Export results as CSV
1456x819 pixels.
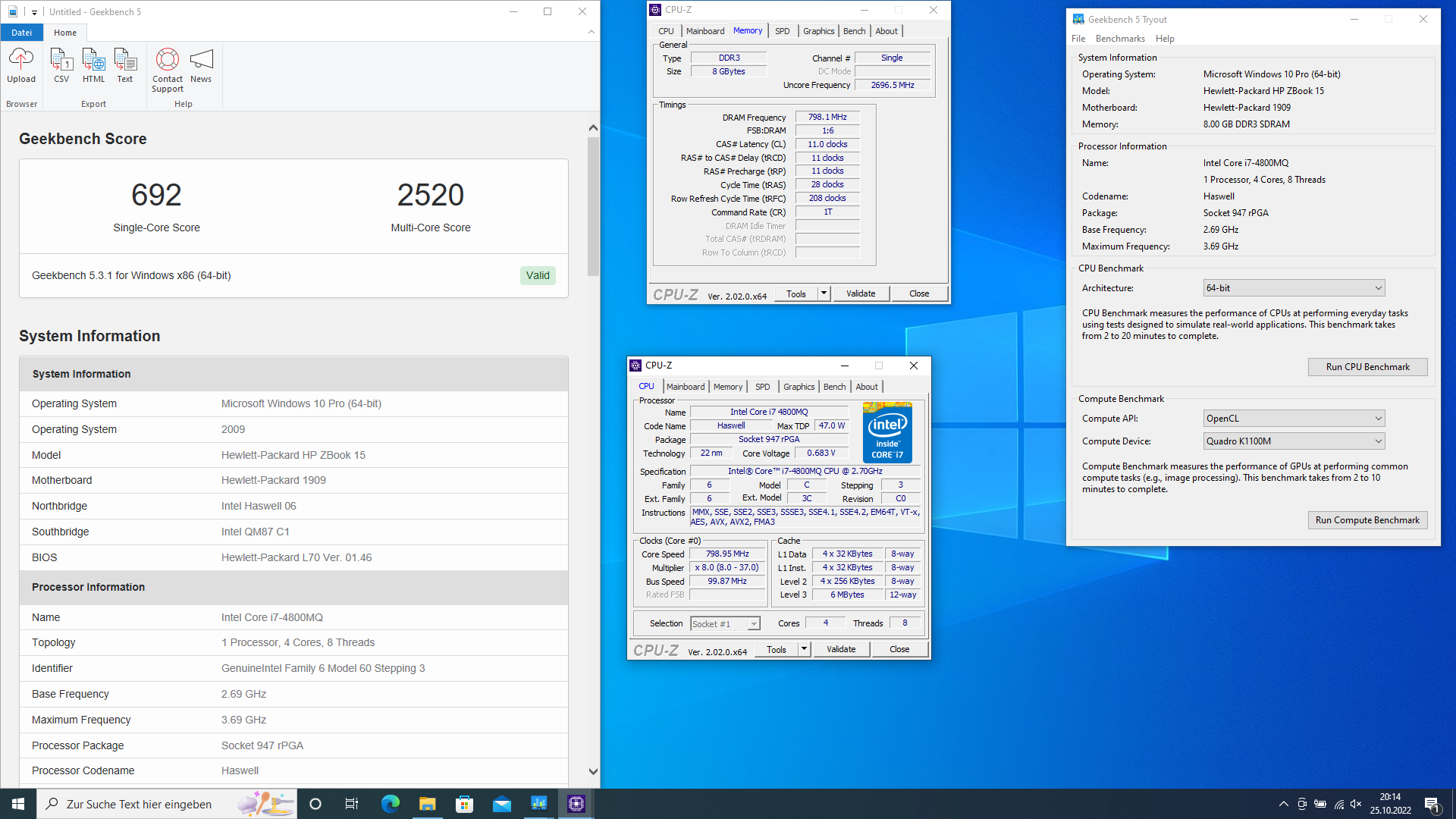[x=61, y=65]
